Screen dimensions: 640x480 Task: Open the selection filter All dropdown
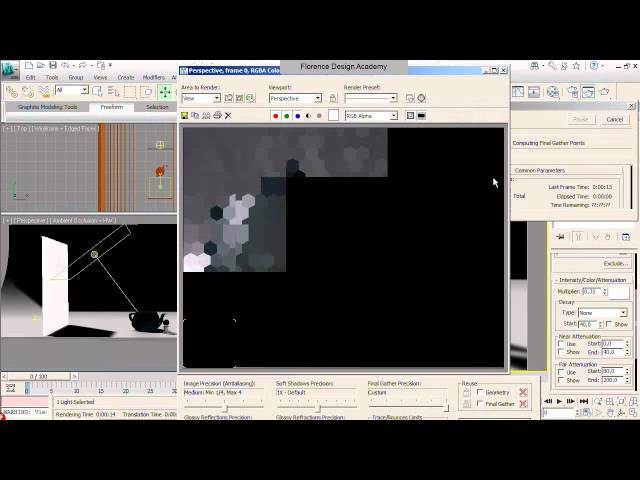pyautogui.click(x=71, y=90)
